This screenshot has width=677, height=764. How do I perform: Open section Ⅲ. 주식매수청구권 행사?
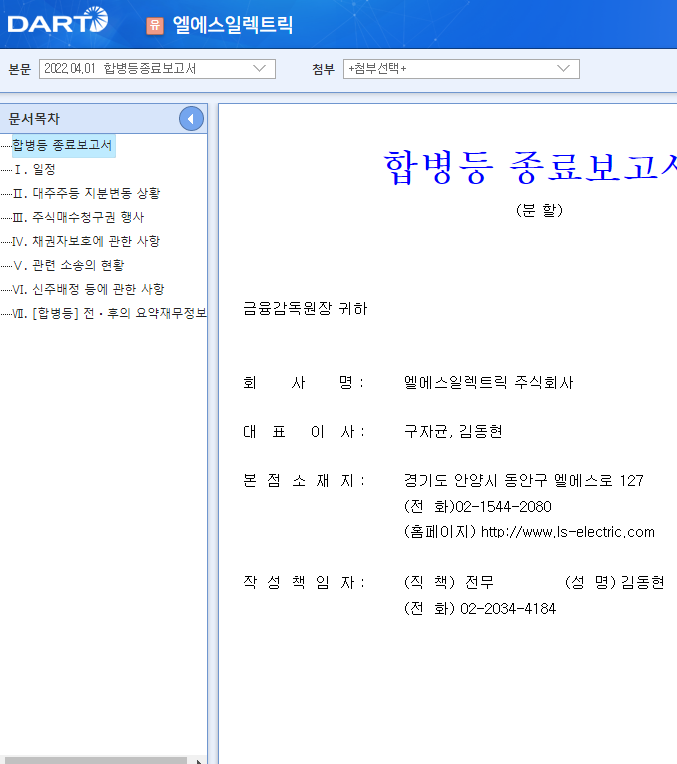[78, 217]
